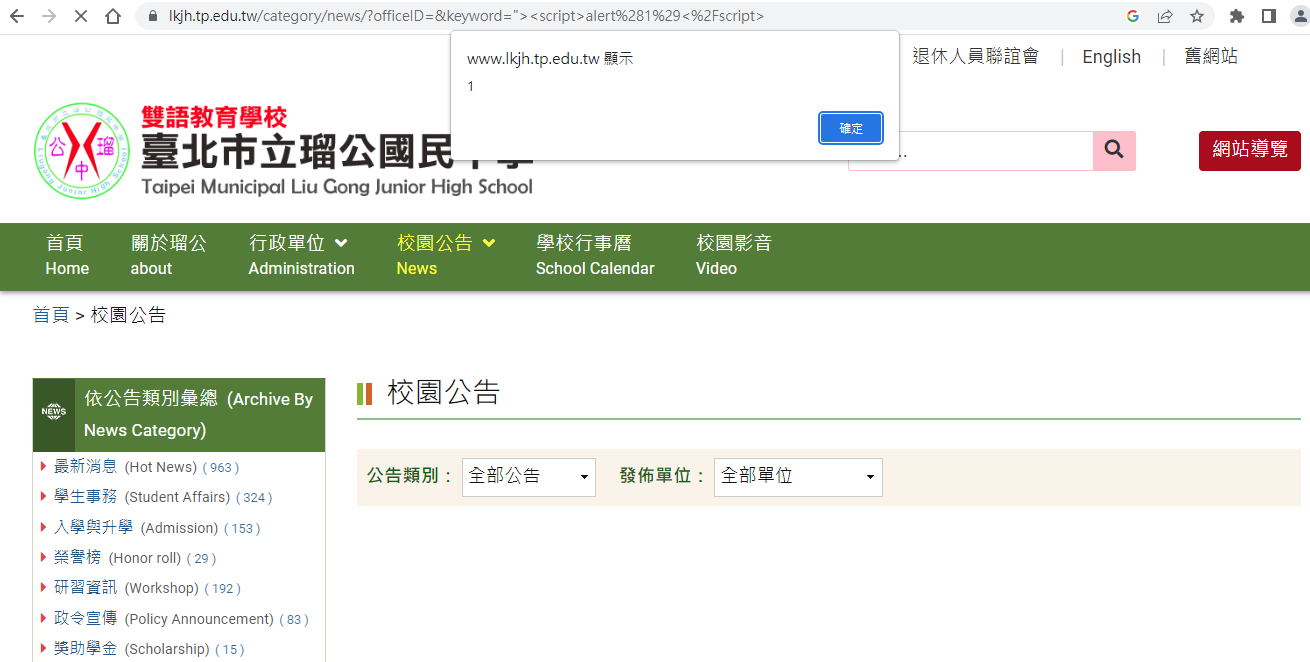
Task: Open the 舊網站 old site link
Action: coord(1211,56)
